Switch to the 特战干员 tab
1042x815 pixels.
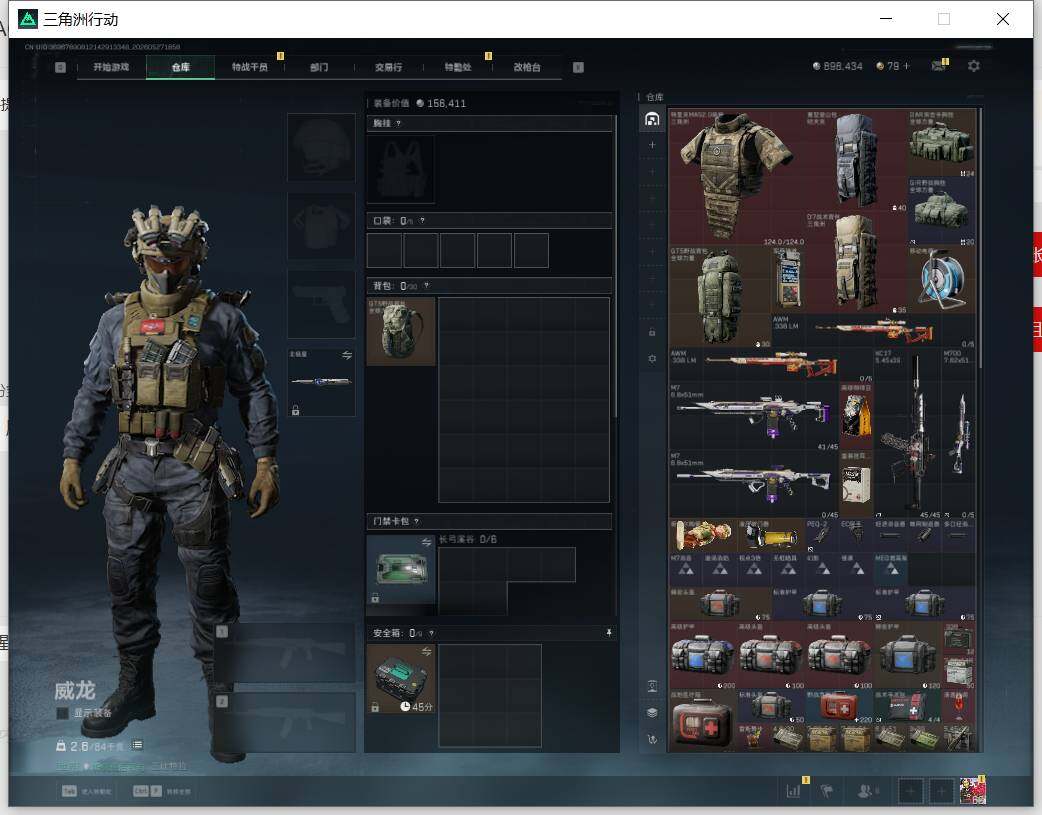[250, 67]
